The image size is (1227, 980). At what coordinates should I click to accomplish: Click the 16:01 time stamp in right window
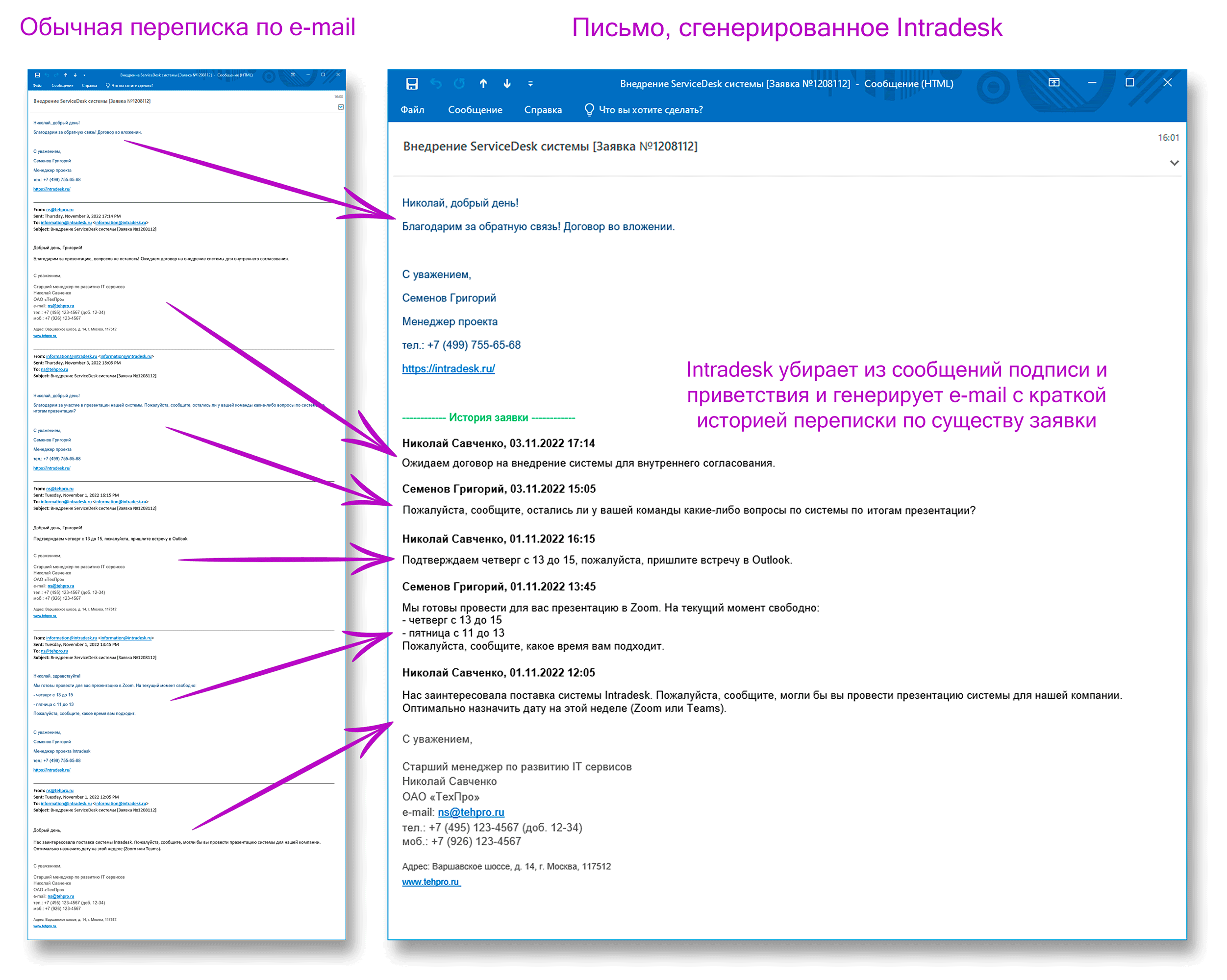click(x=1168, y=138)
